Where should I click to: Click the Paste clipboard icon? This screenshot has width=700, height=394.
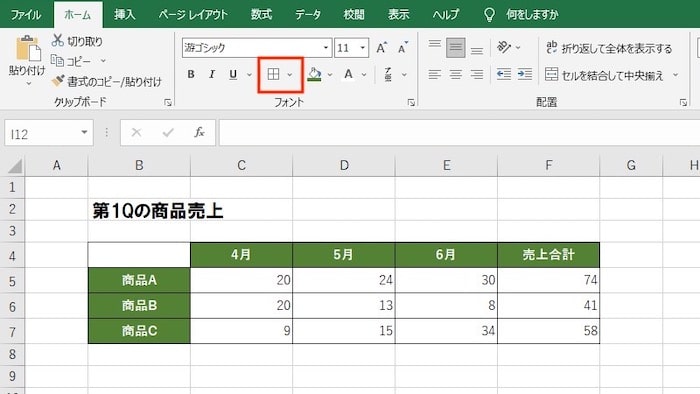[28, 48]
